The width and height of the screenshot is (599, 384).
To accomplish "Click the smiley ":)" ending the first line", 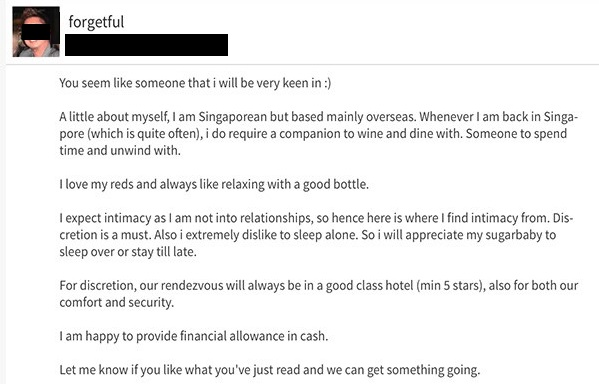I will [327, 83].
